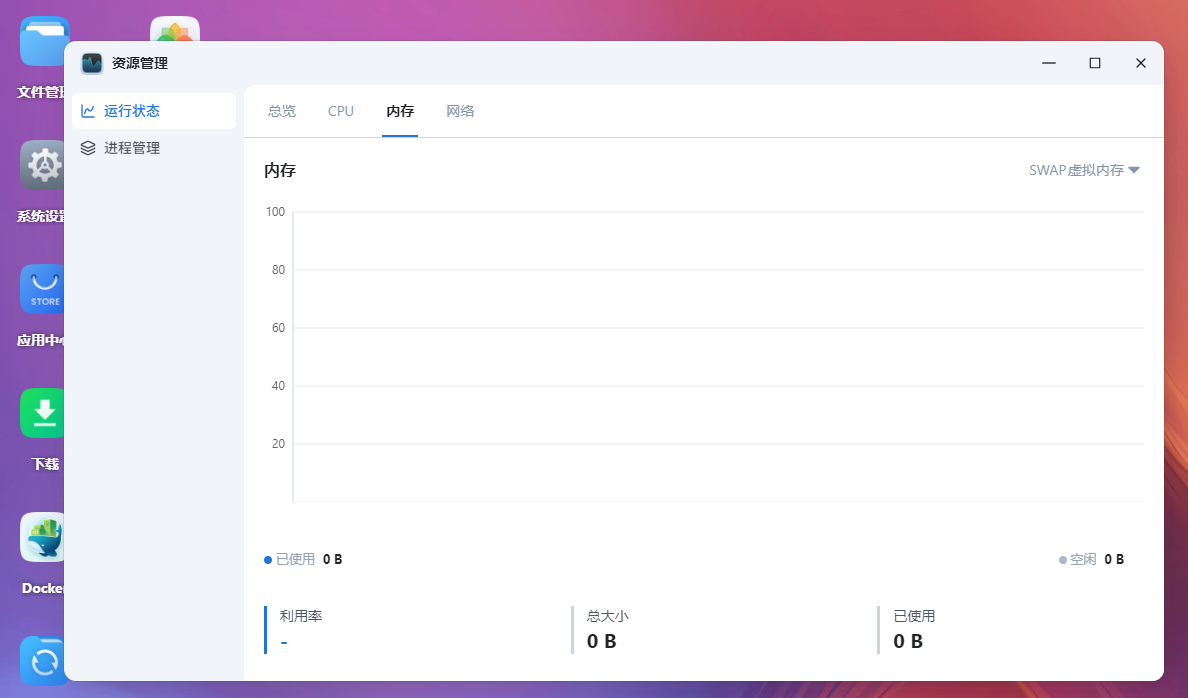The image size is (1188, 698).
Task: Open 系统设置 gear icon on desktop
Action: (x=43, y=166)
